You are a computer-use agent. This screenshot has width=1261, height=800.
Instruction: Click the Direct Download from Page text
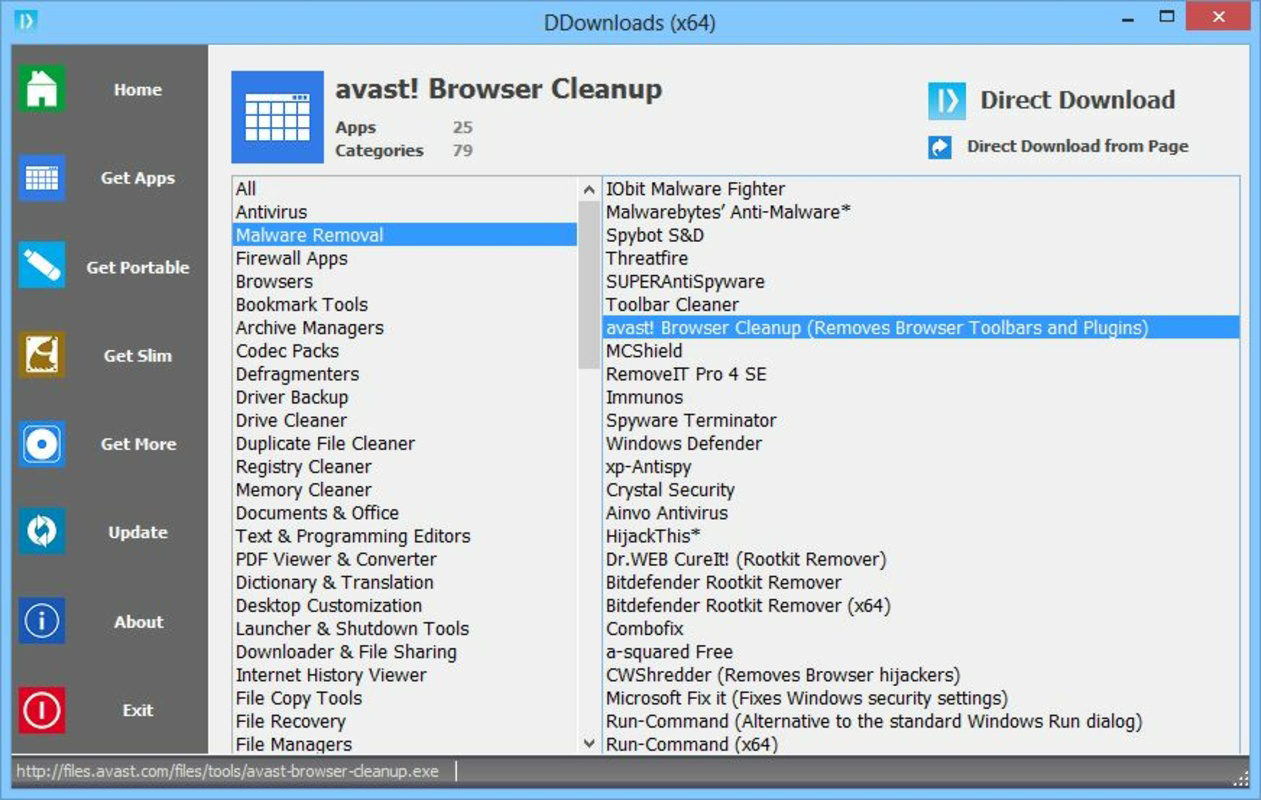tap(1077, 146)
